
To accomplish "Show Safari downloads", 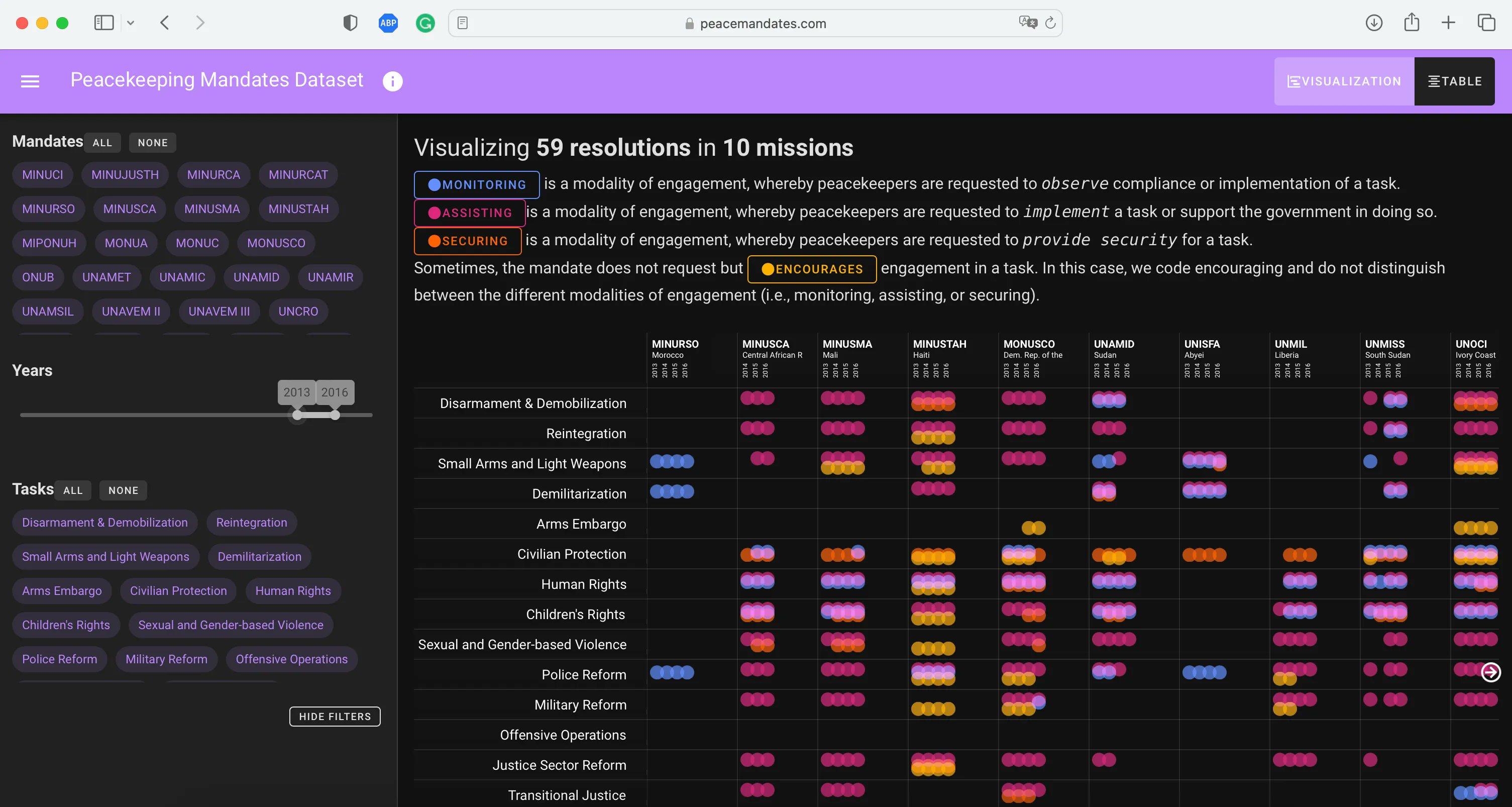I will coord(1373,23).
